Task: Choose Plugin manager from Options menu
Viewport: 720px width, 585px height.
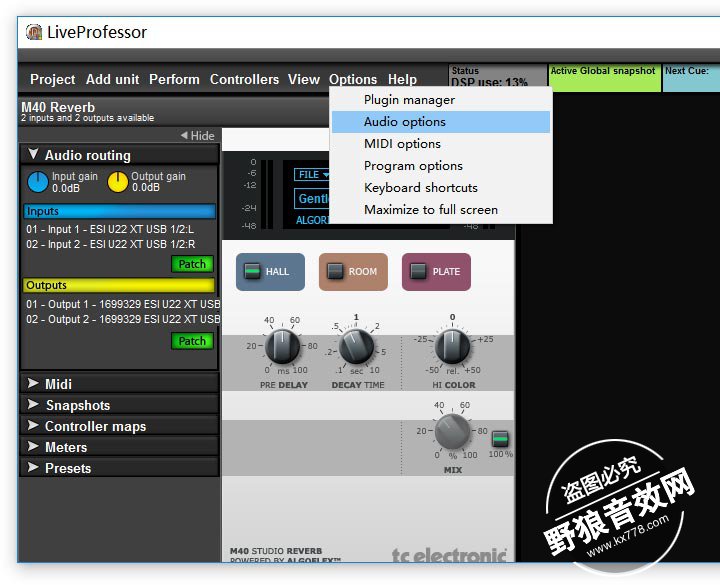Action: (x=441, y=100)
